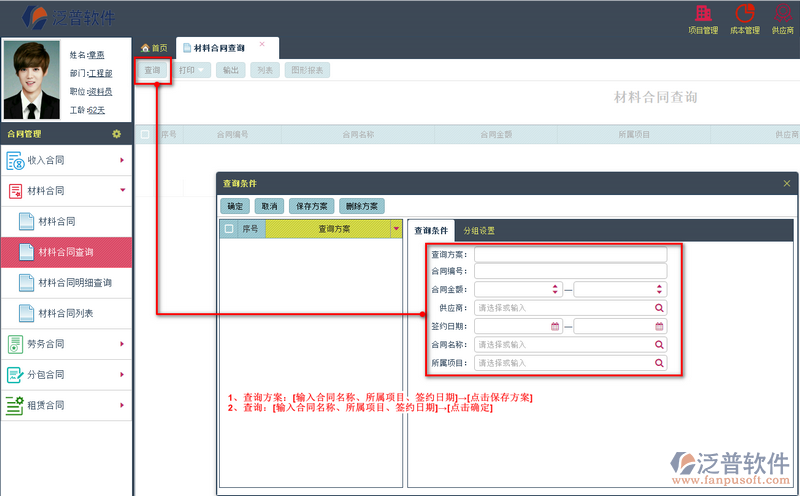
Task: Open calendar for 签约日期 end date
Action: tap(659, 326)
